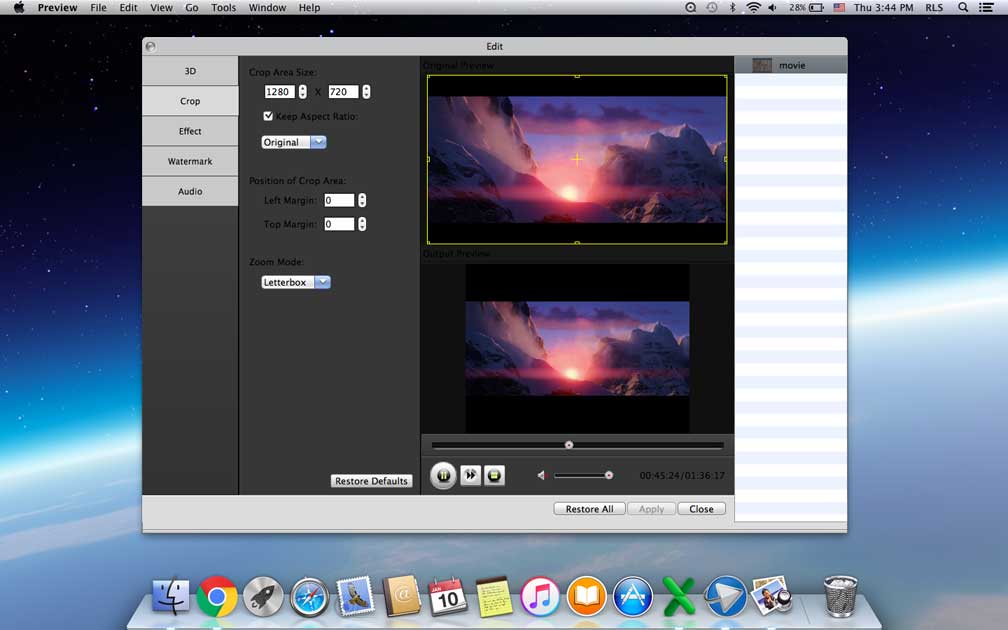Image resolution: width=1008 pixels, height=630 pixels.
Task: Click the US flag input source icon
Action: pos(839,8)
